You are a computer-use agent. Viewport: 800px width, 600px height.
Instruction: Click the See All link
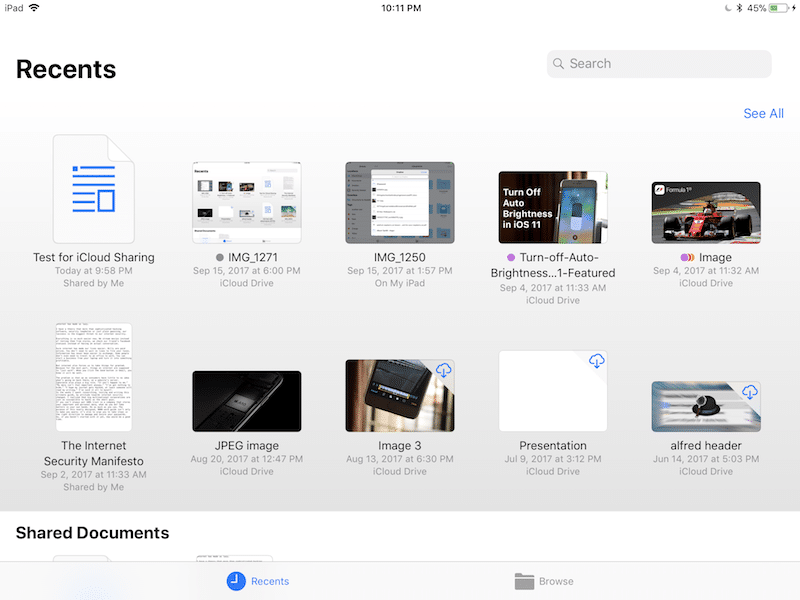click(763, 113)
